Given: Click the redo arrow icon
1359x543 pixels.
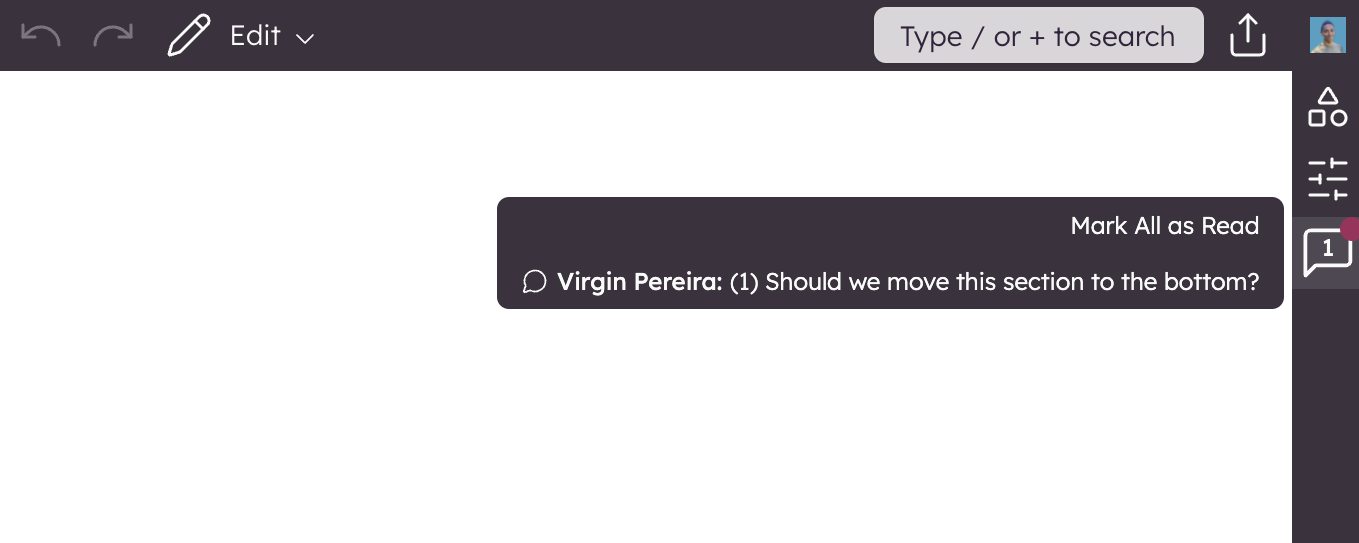Looking at the screenshot, I should click(113, 36).
